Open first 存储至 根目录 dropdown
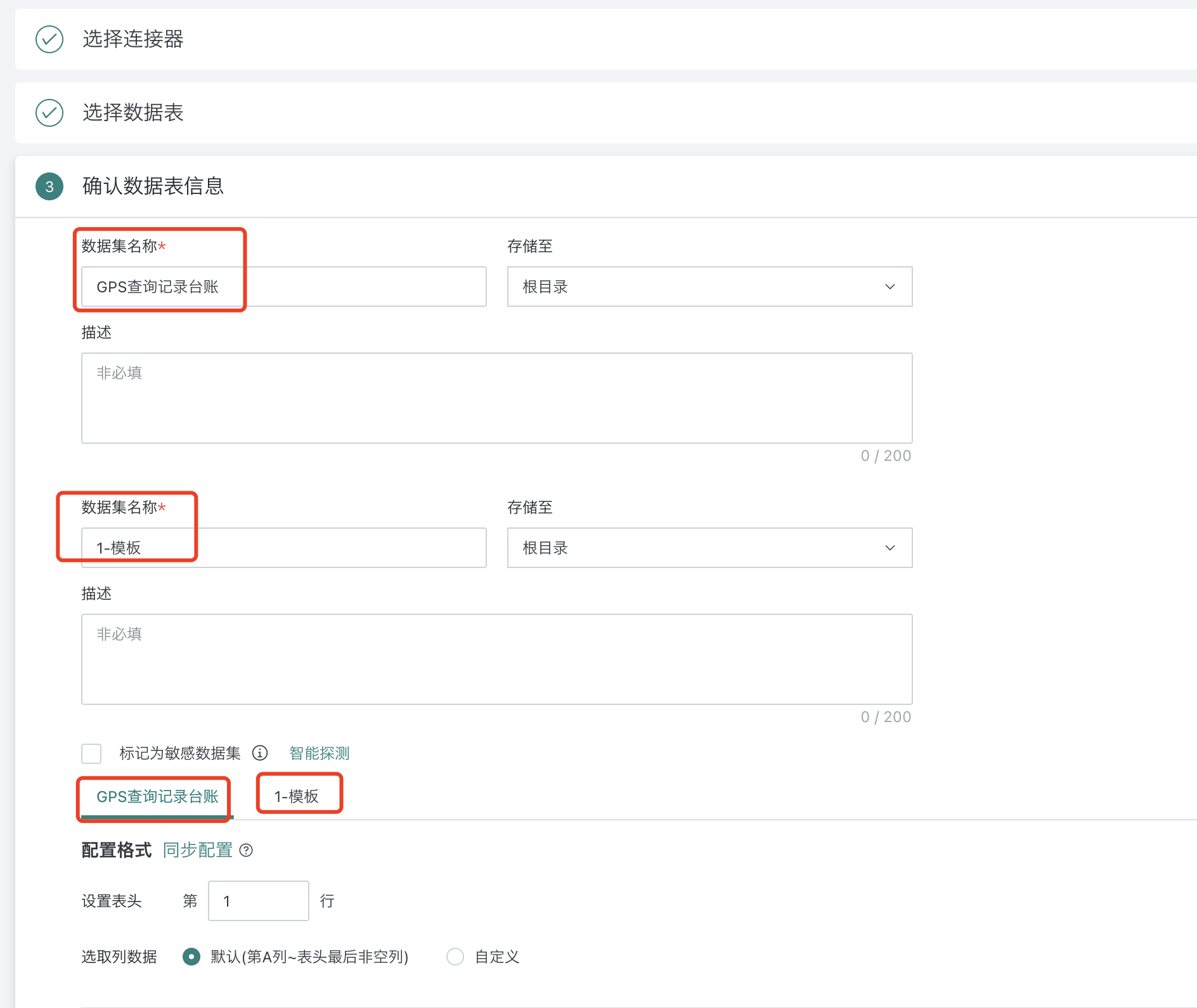This screenshot has width=1197, height=1008. 709,287
